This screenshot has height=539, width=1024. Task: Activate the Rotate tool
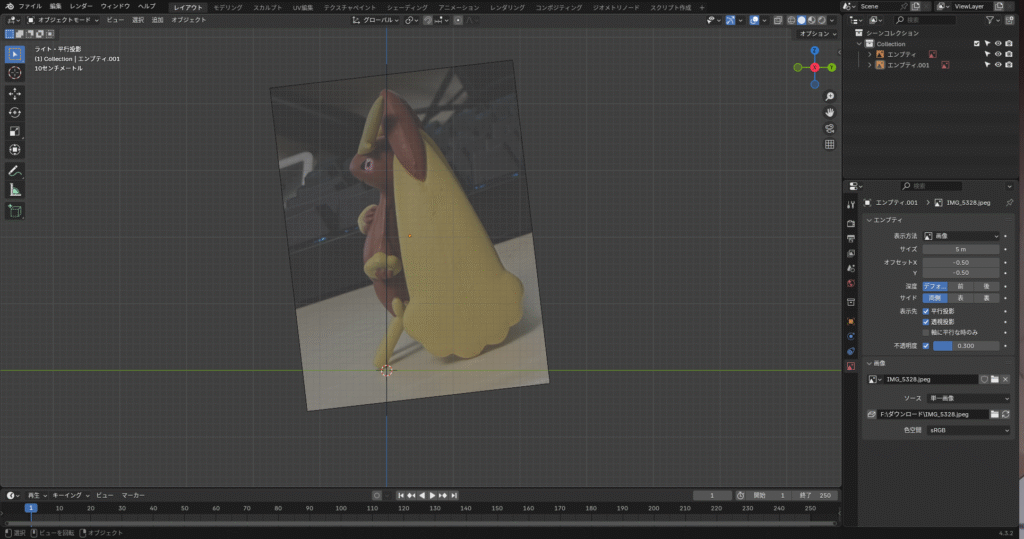(14, 112)
